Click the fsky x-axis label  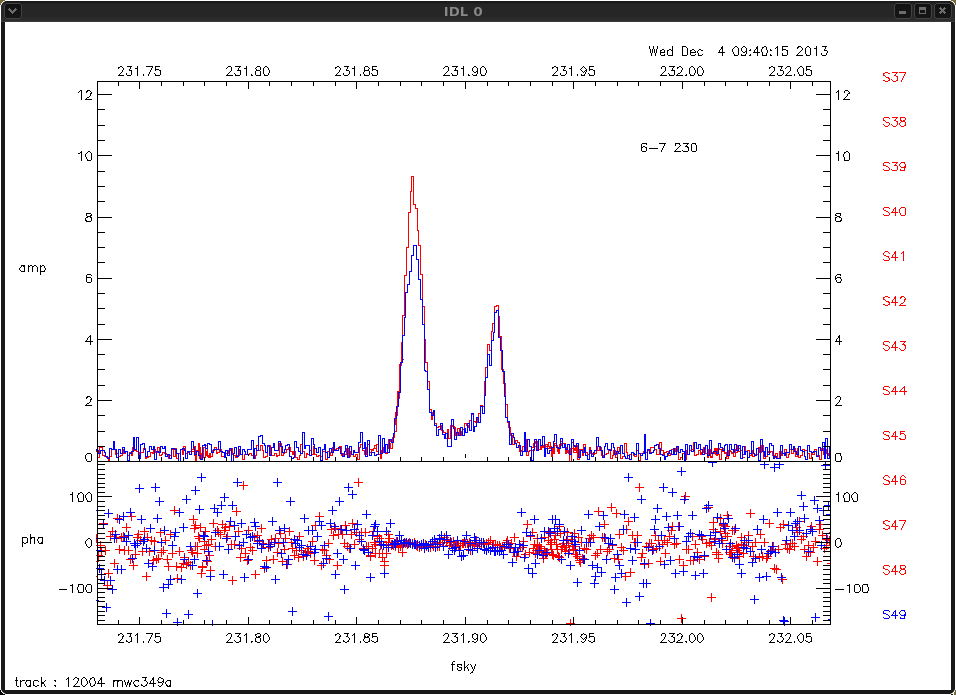[x=464, y=664]
